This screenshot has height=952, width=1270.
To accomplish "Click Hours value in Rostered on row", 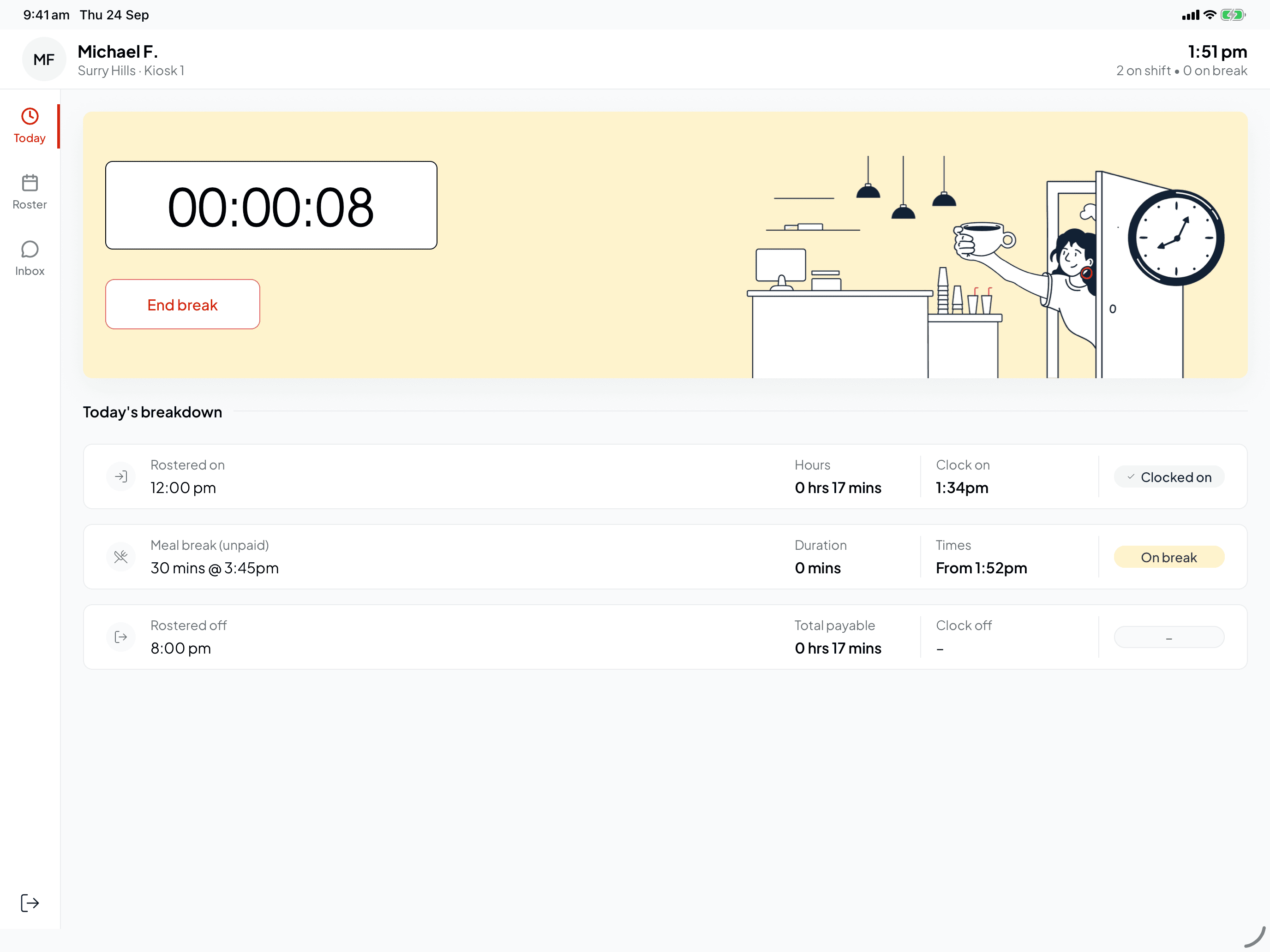I will pos(838,488).
